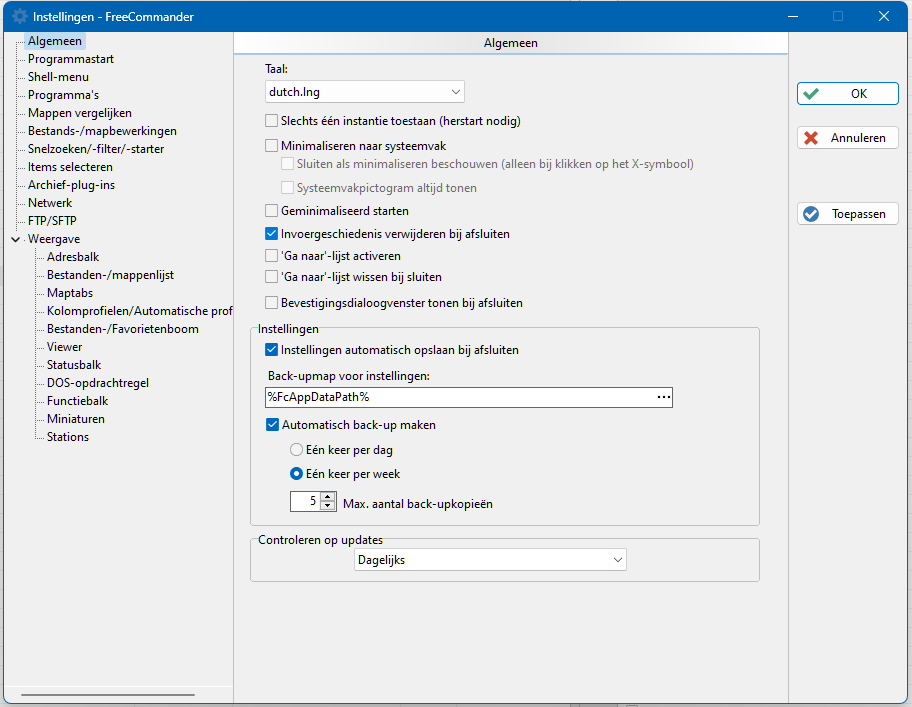
Task: Select Archief-plug-ins in the tree
Action: click(72, 185)
